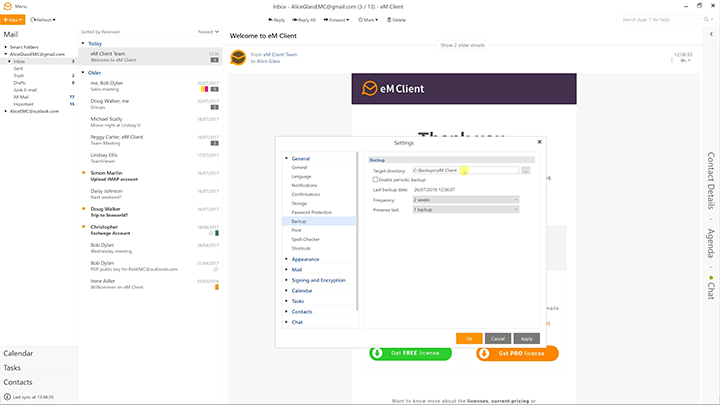Screen dimensions: 720x405
Task: Select Language in Settings tree
Action: (x=301, y=176)
